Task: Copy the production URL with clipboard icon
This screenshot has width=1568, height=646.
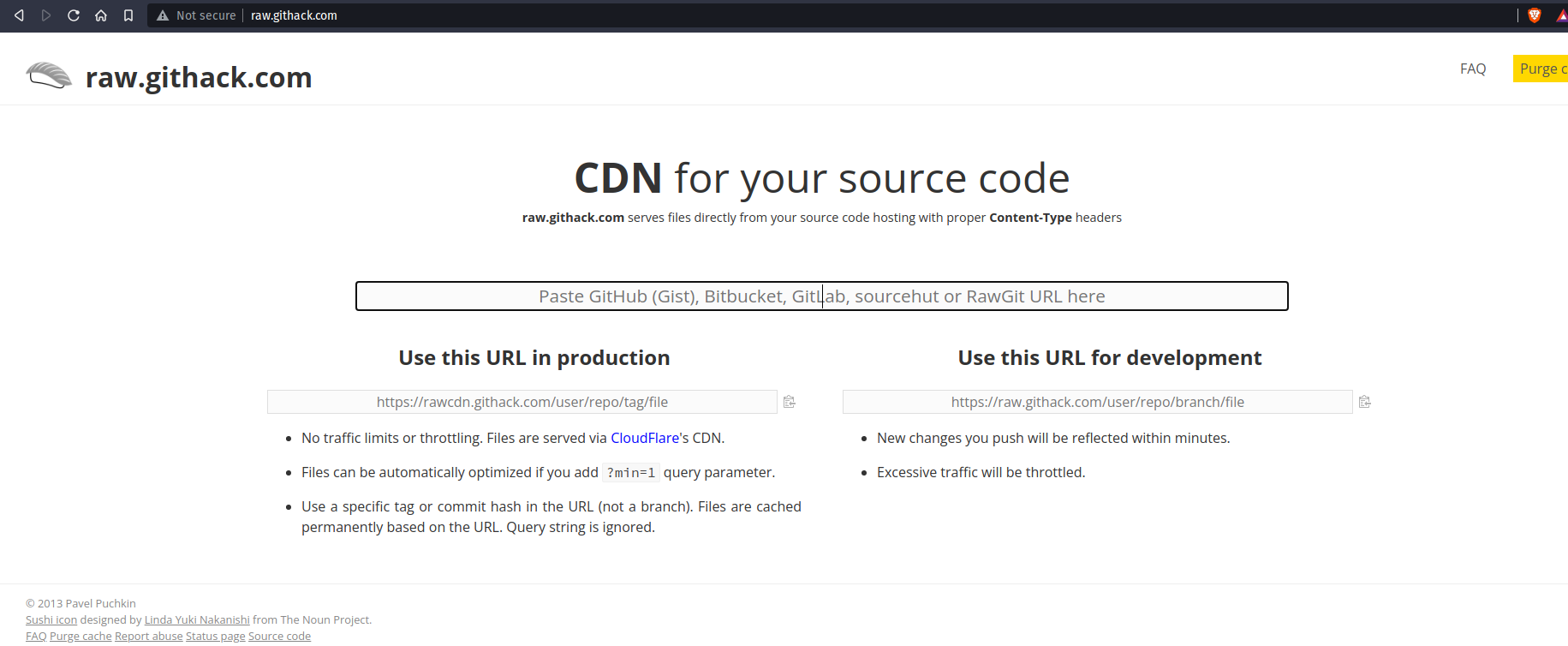Action: click(790, 402)
